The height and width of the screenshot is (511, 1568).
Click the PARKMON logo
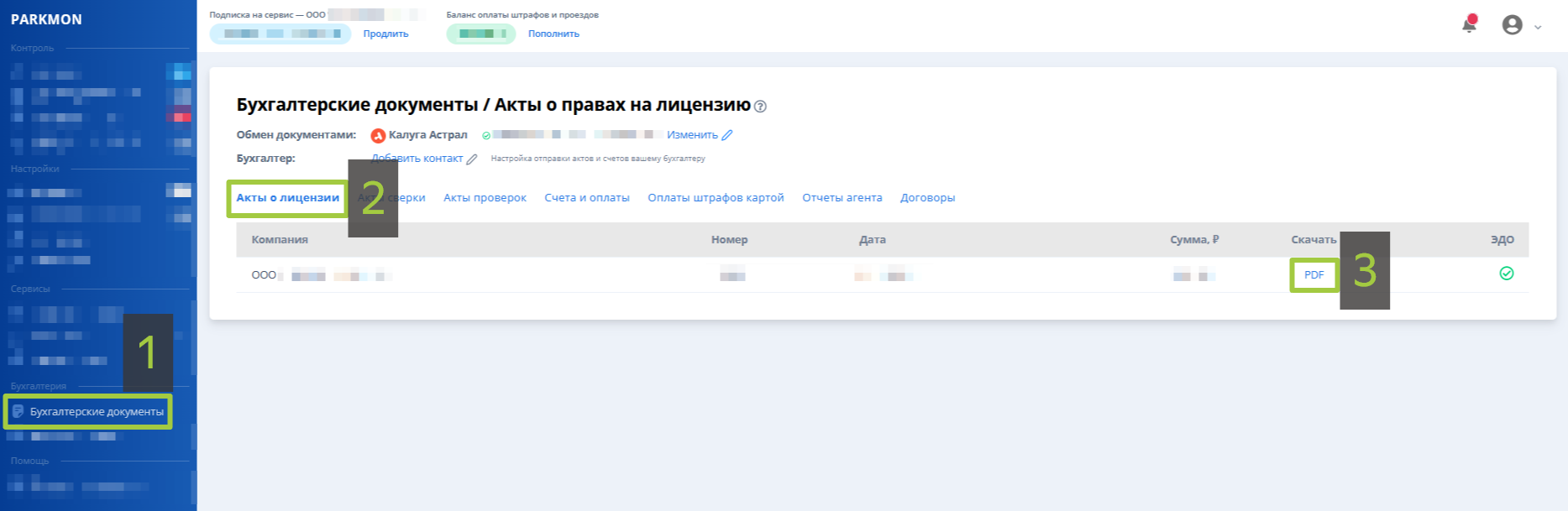click(x=46, y=19)
